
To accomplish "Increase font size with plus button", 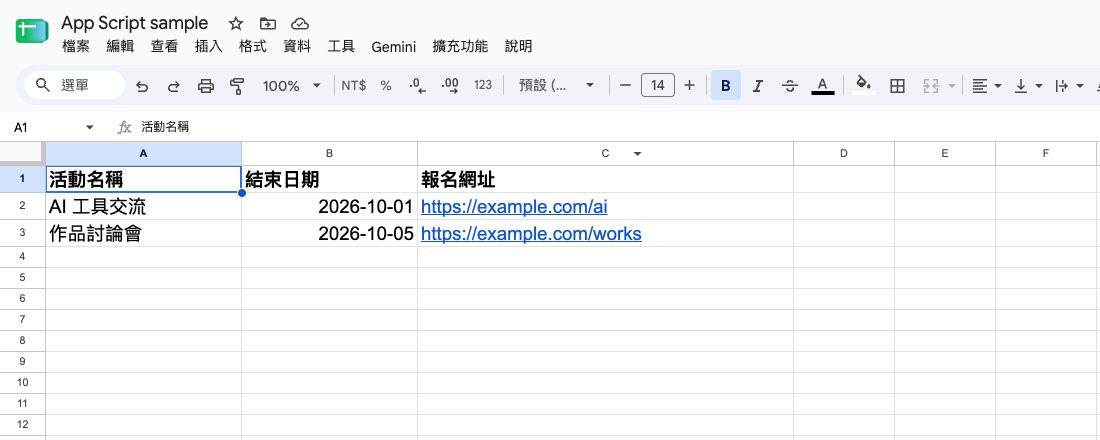I will [690, 86].
